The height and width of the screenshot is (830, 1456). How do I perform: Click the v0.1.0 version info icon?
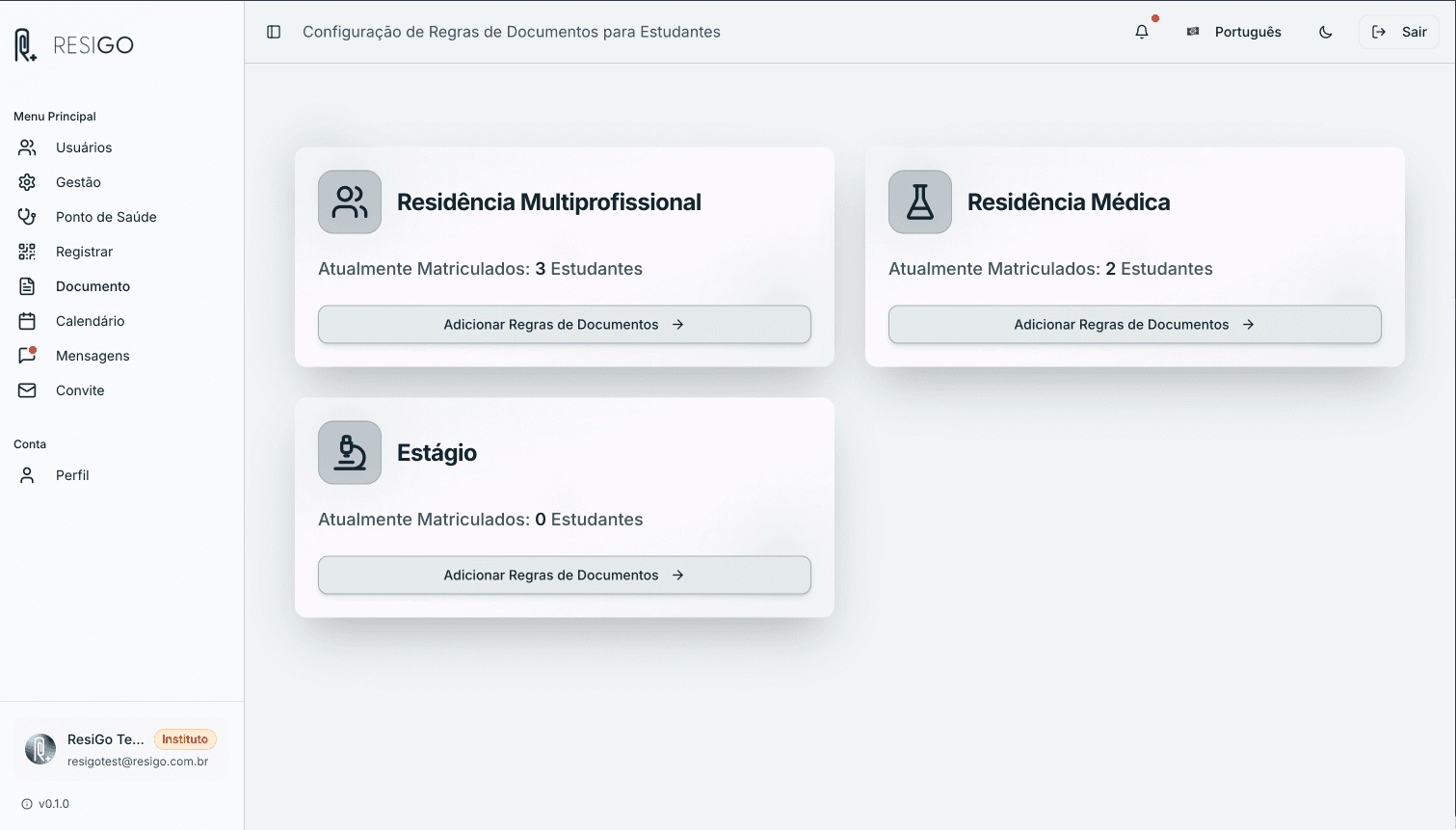[x=27, y=804]
